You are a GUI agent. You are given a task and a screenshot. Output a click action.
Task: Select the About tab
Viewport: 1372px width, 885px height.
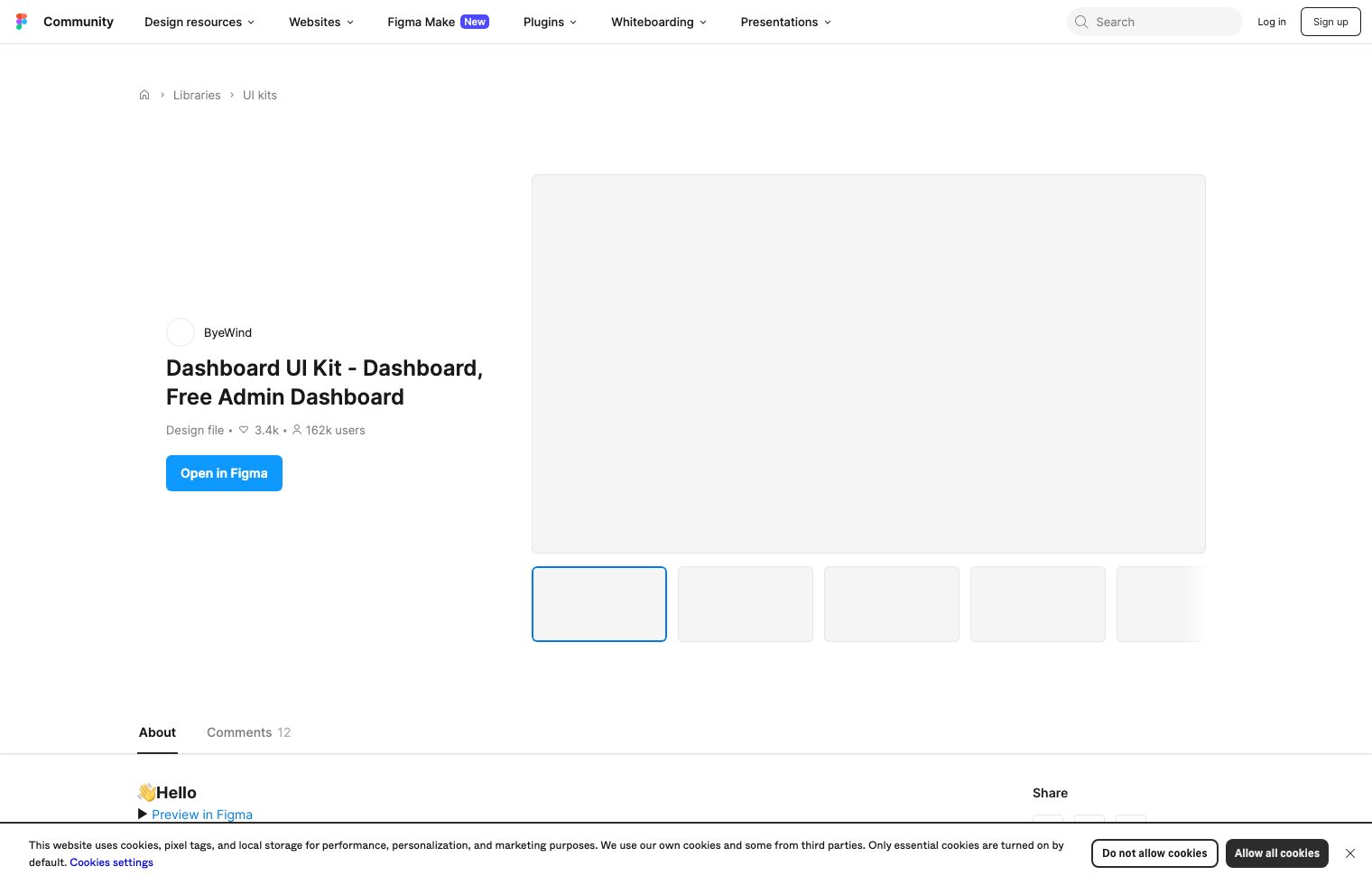pos(157,732)
